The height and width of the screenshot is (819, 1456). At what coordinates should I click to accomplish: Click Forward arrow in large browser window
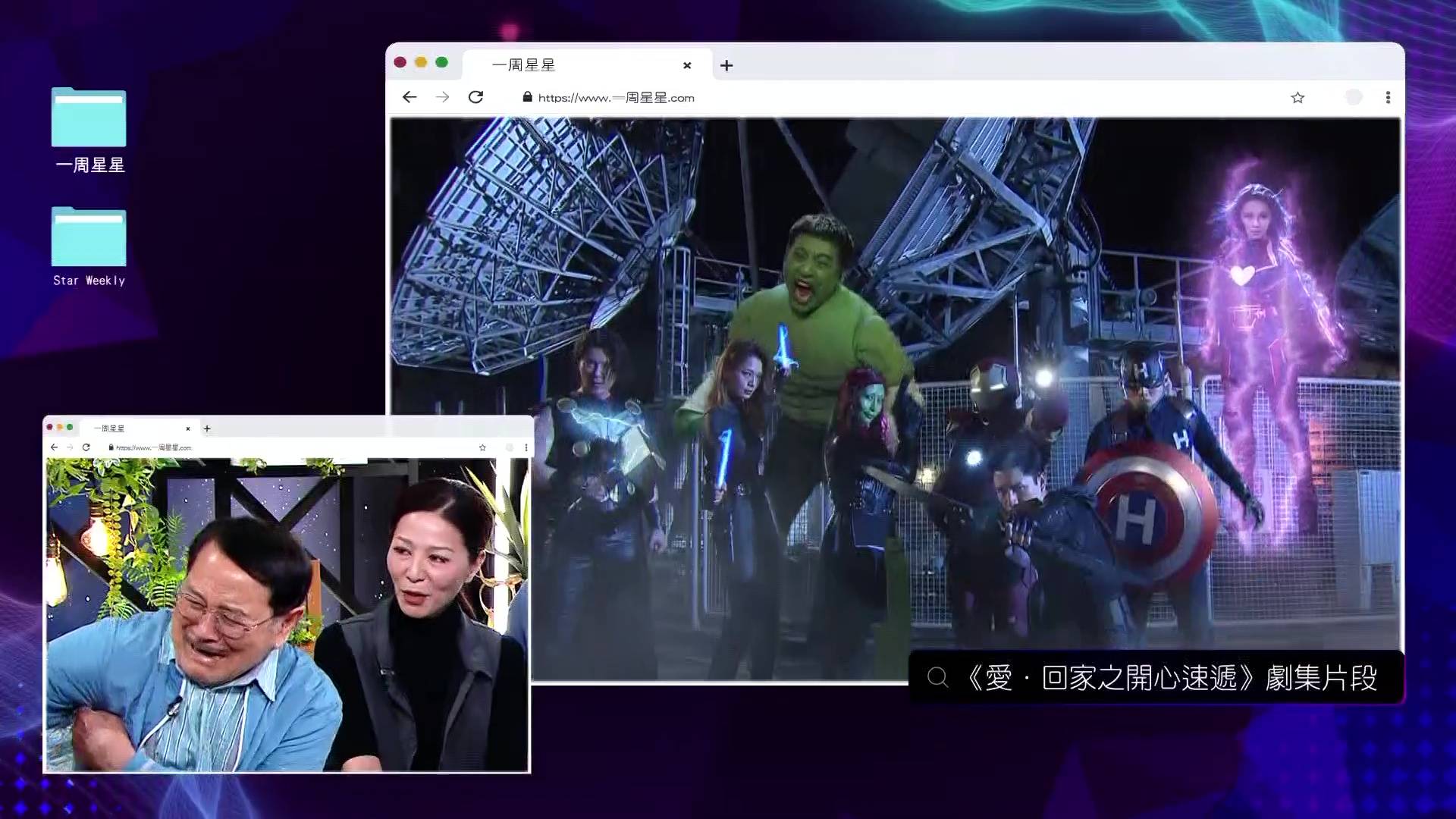point(443,97)
